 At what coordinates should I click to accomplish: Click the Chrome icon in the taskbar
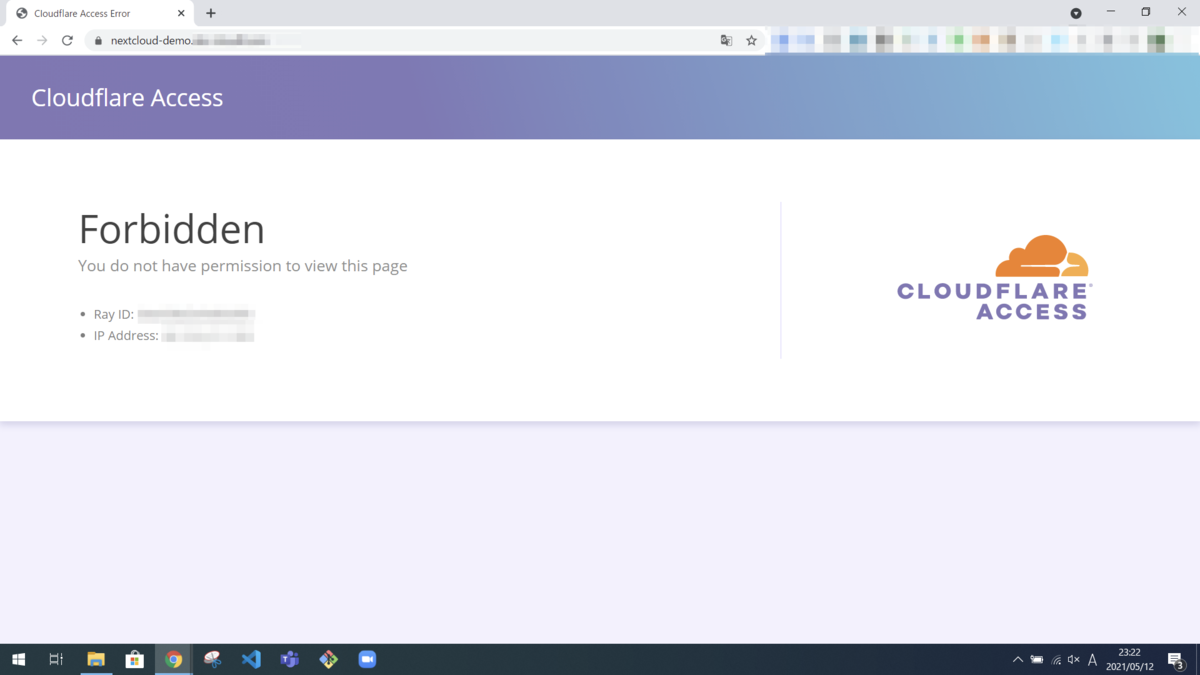[174, 659]
